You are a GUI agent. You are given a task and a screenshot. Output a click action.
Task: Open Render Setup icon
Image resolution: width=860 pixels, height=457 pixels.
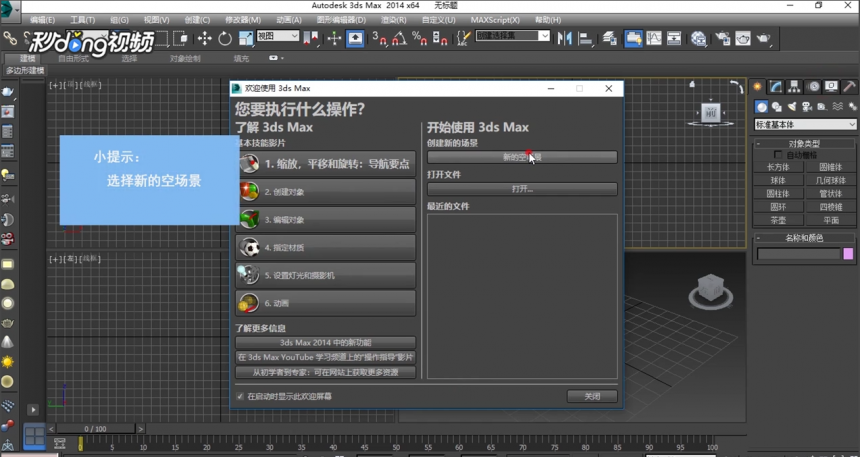723,38
